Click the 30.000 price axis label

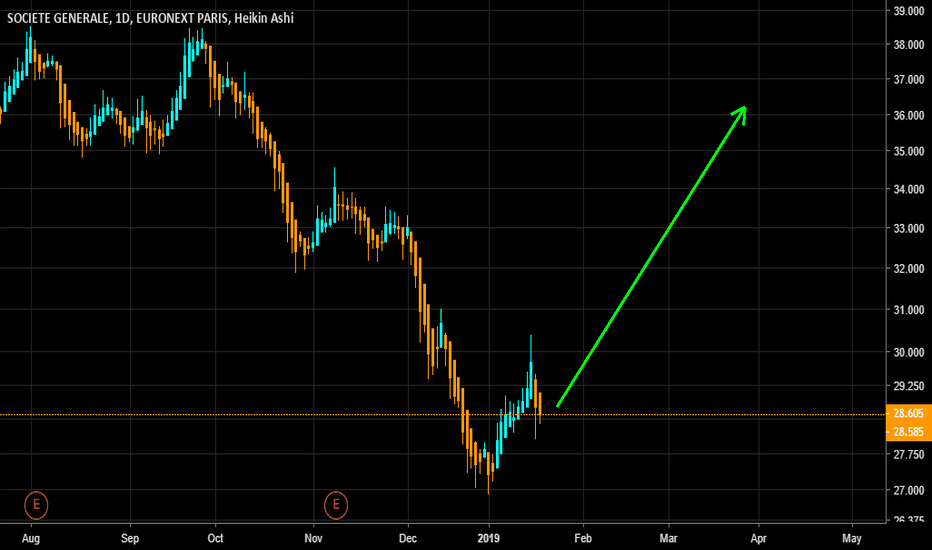(x=909, y=353)
